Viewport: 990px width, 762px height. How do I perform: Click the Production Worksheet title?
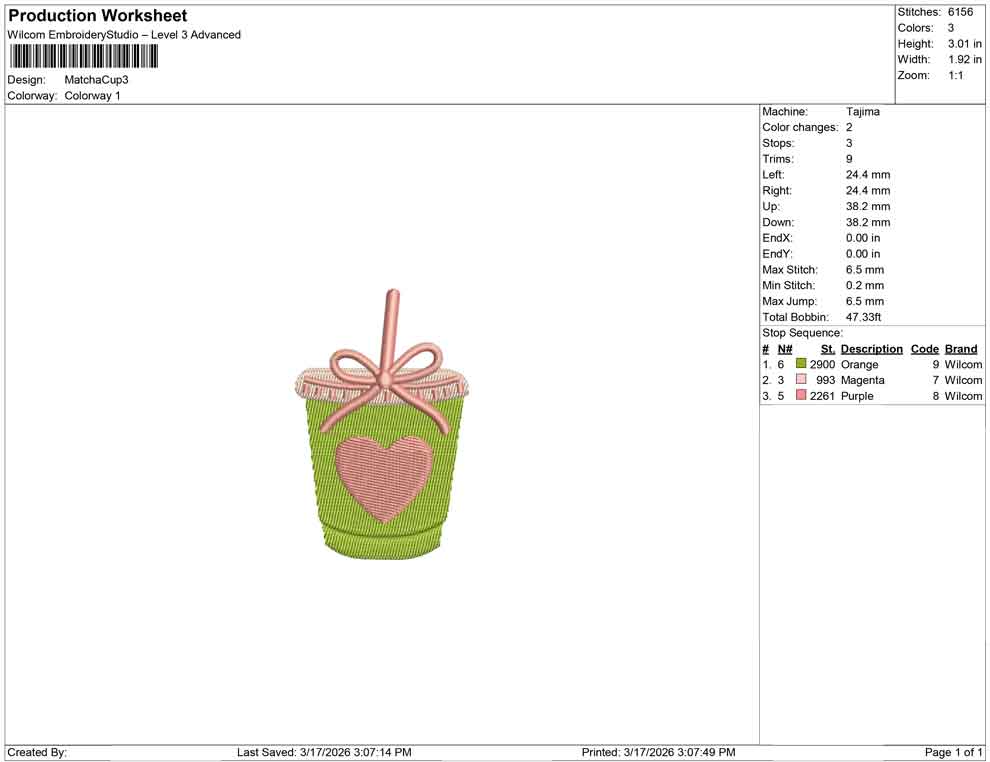97,16
